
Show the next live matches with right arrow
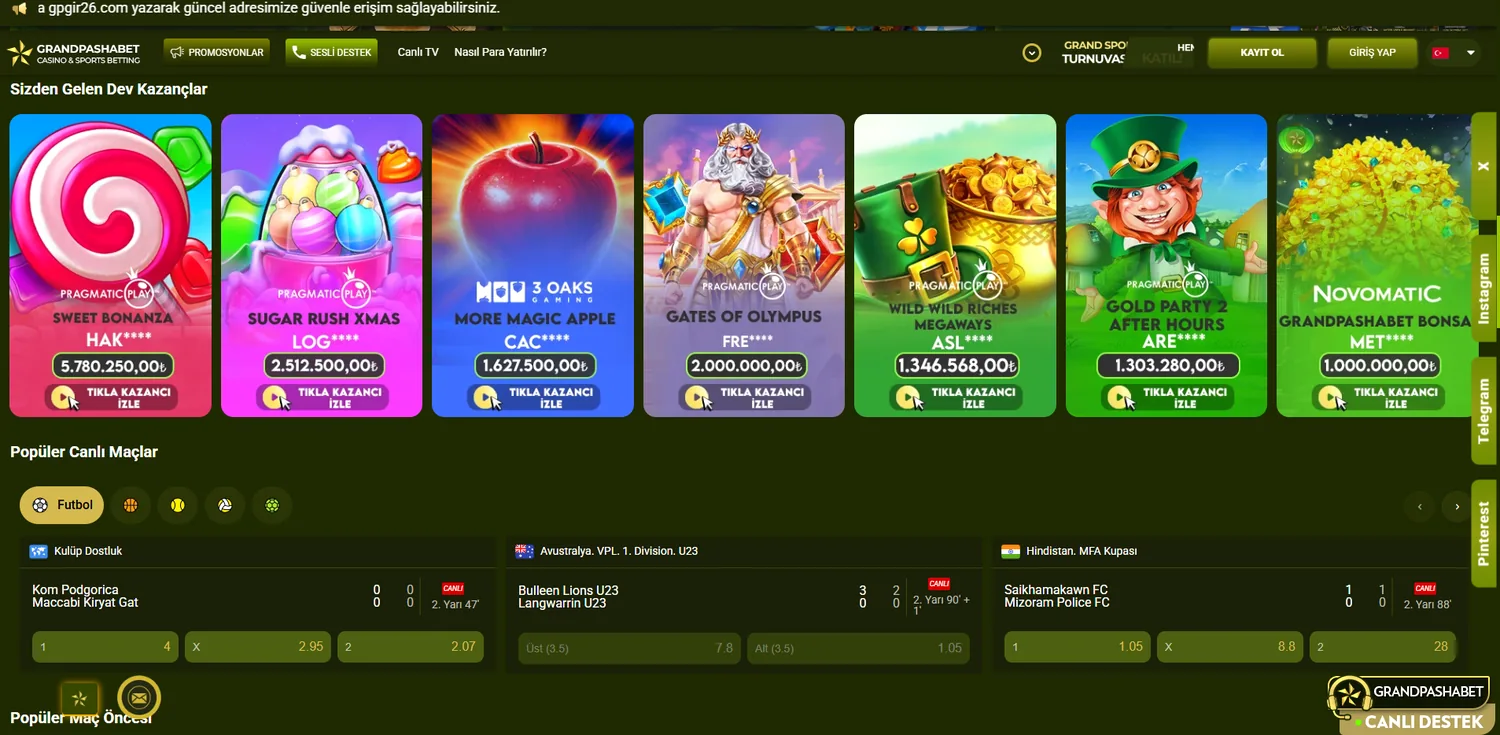[x=1457, y=507]
